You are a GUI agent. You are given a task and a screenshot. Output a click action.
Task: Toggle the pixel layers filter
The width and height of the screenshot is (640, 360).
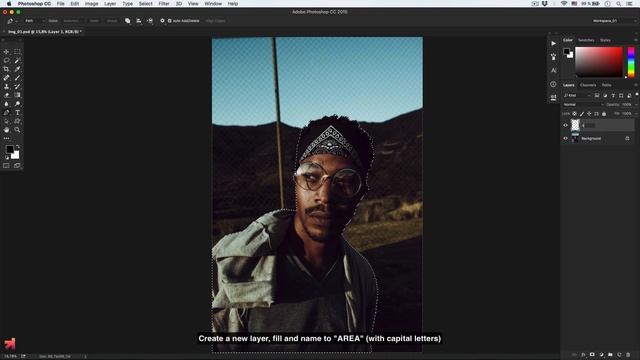click(597, 95)
